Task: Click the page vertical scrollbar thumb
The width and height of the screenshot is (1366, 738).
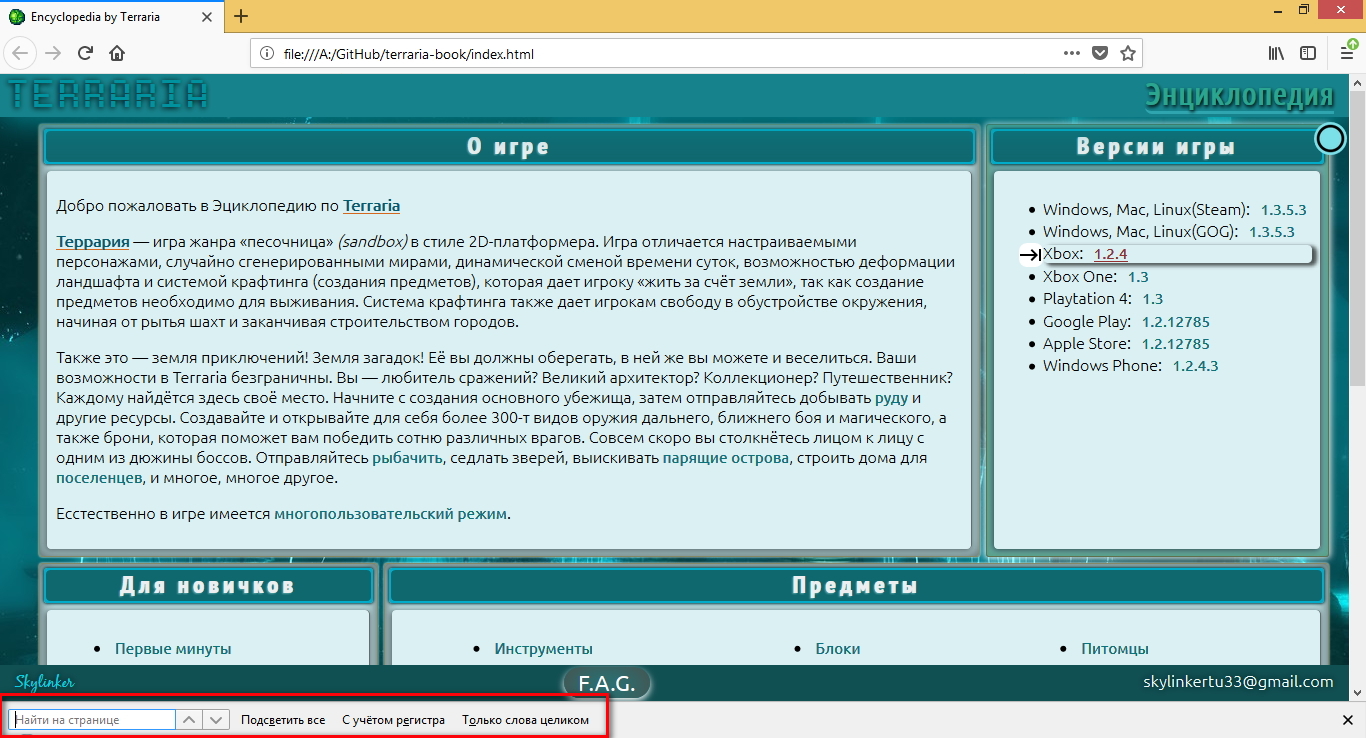Action: tap(1357, 236)
